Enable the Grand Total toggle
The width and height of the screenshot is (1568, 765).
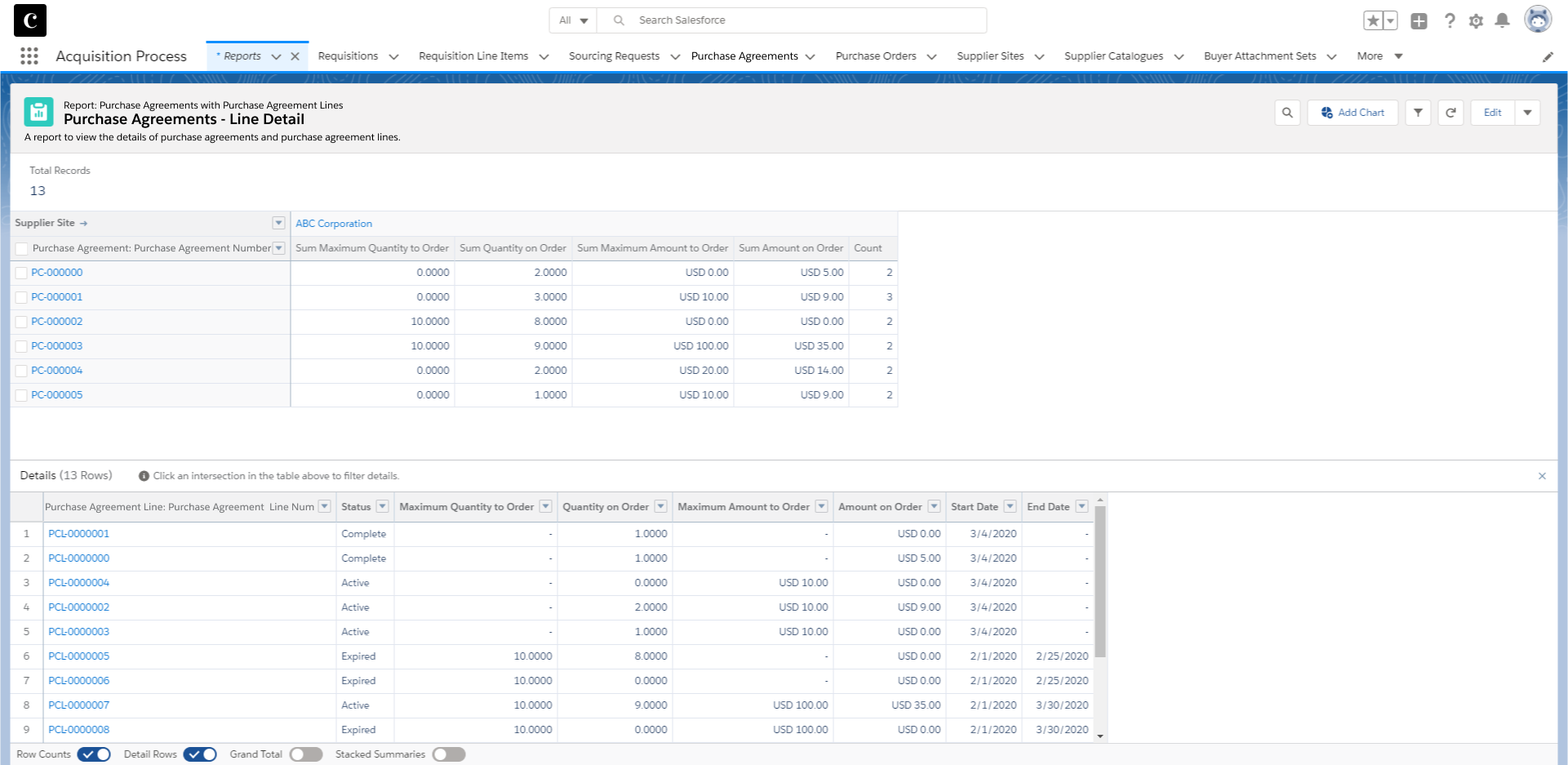(x=306, y=754)
